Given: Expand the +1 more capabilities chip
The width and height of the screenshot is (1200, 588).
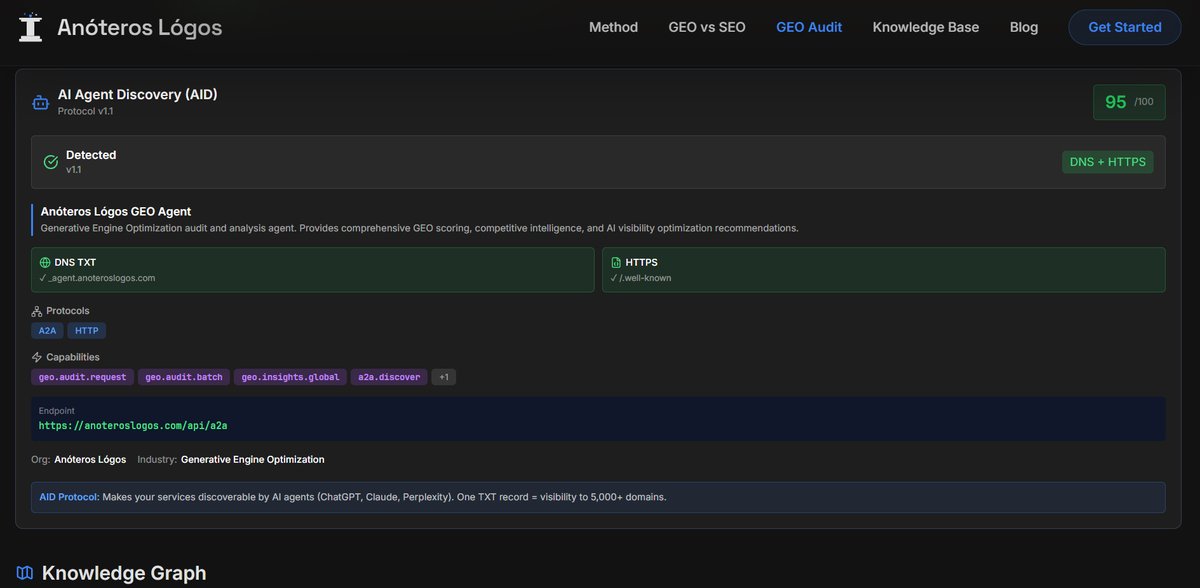Looking at the screenshot, I should coord(444,377).
